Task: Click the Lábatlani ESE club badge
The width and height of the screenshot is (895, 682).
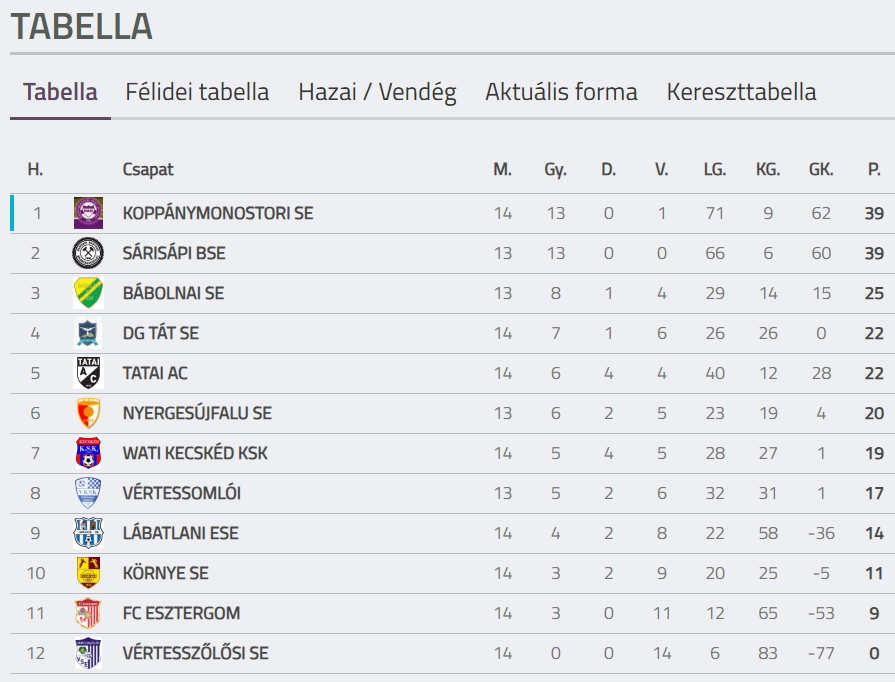Action: click(x=88, y=533)
